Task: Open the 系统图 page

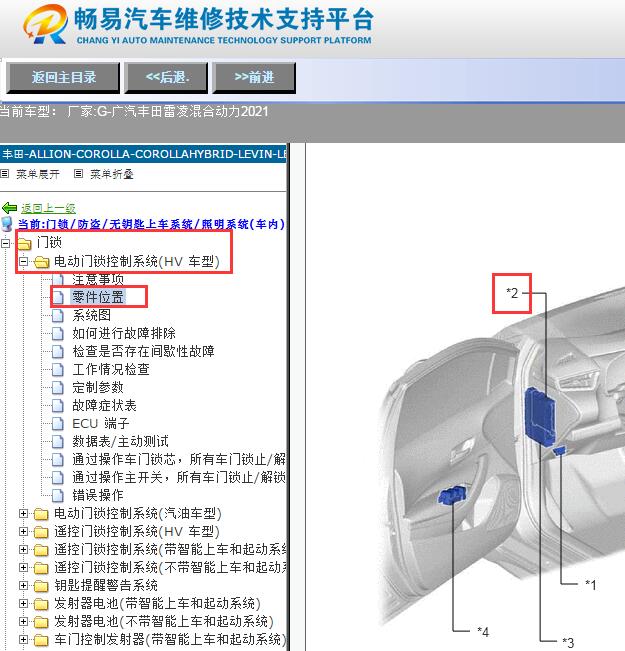Action: [91, 315]
